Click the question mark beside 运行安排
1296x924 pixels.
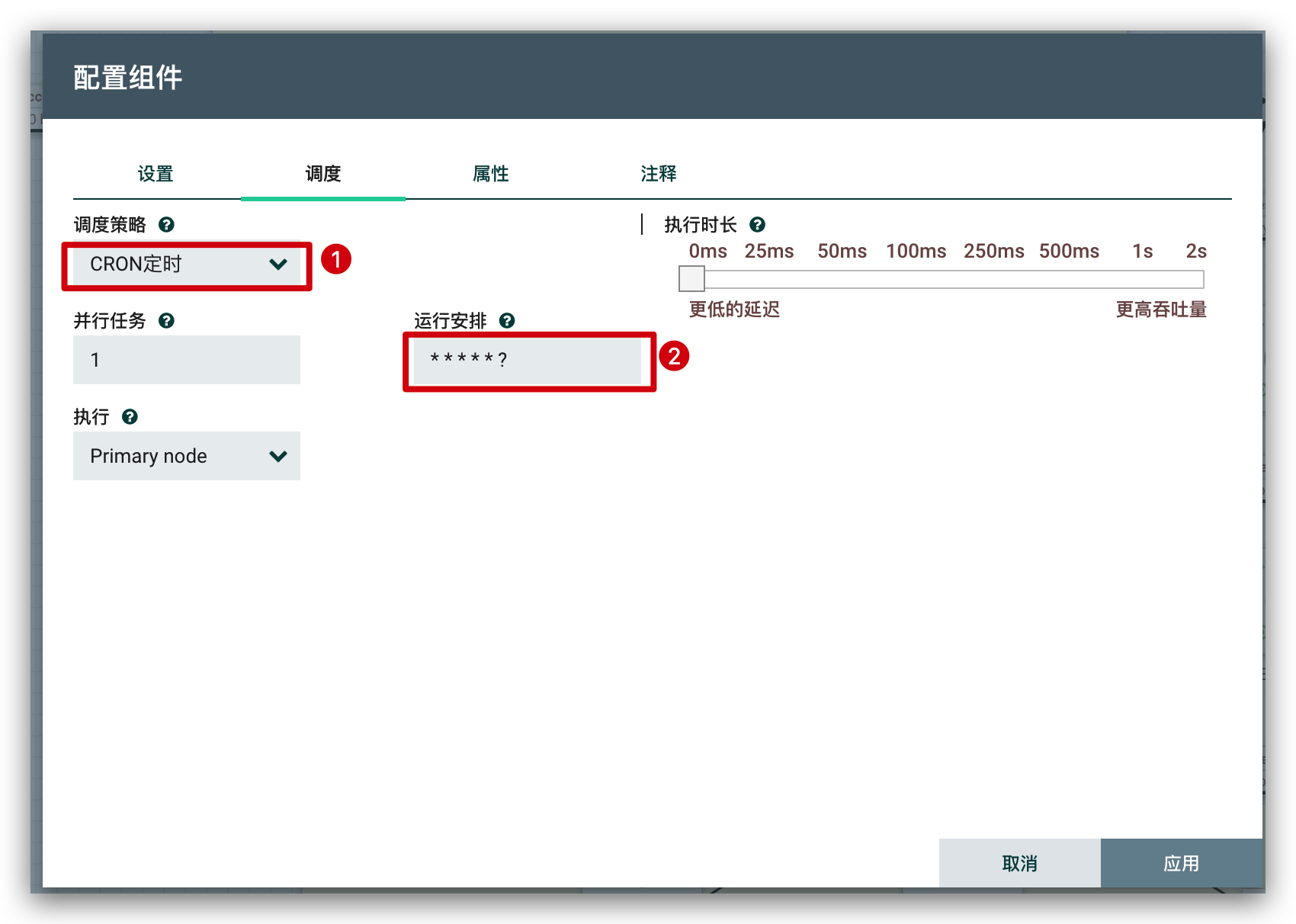[x=507, y=321]
